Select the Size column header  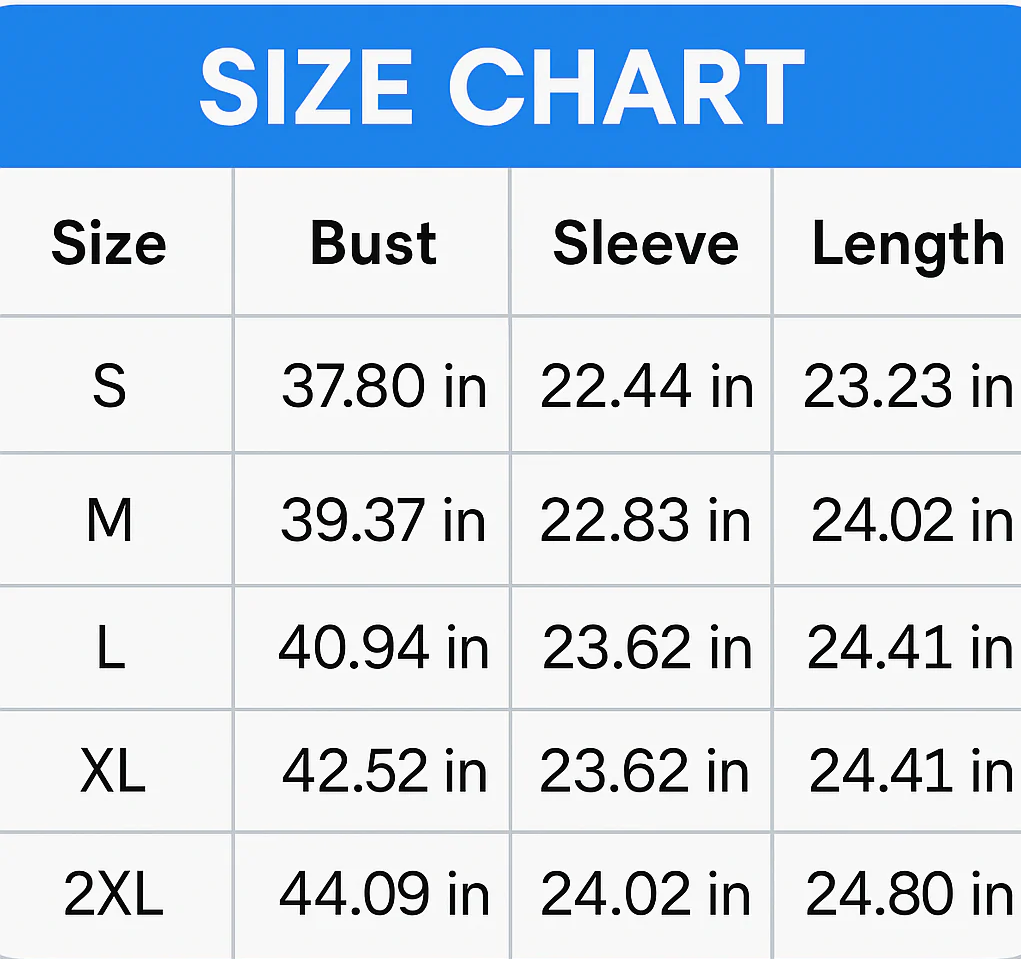click(x=109, y=243)
